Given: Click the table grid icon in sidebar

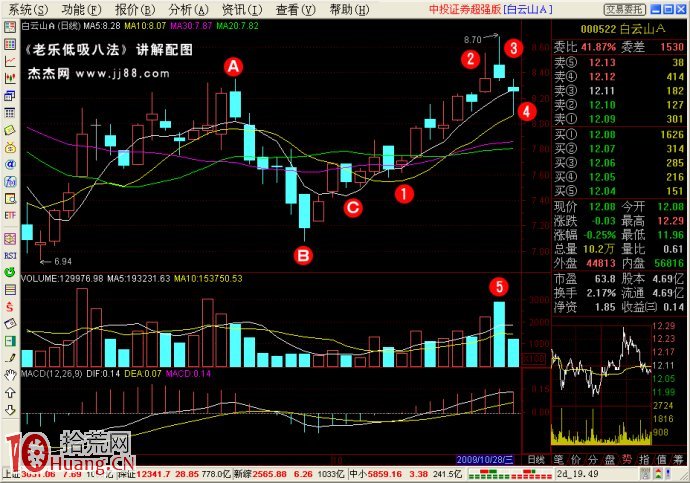Looking at the screenshot, I should [x=10, y=113].
